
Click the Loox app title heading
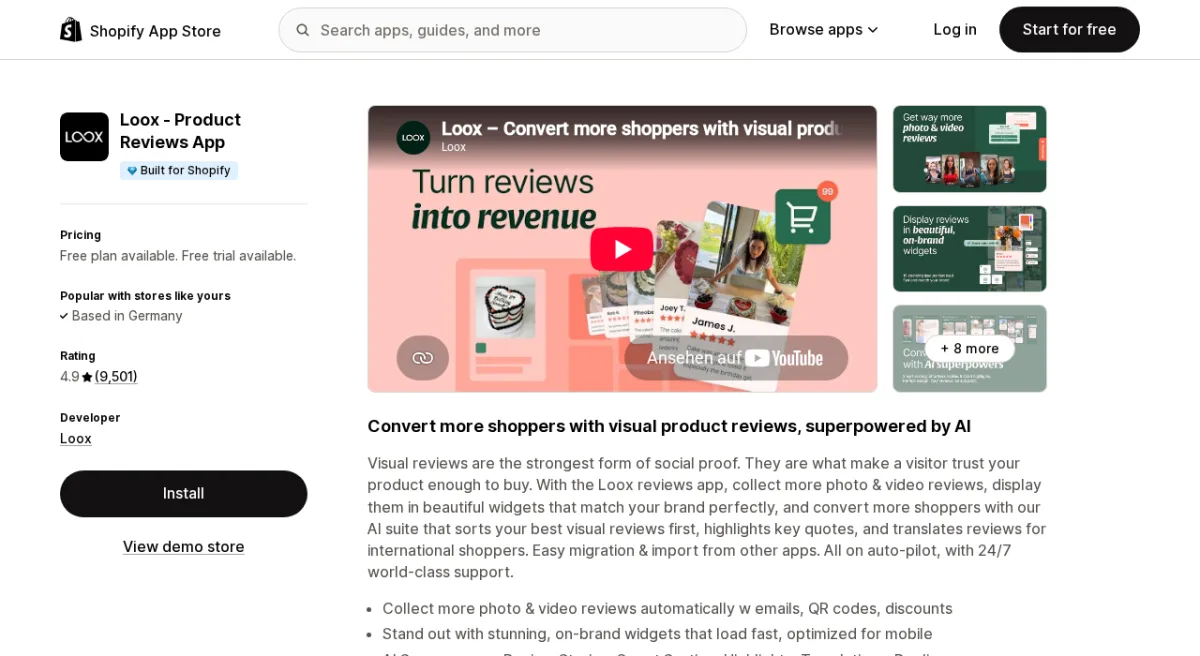[180, 131]
